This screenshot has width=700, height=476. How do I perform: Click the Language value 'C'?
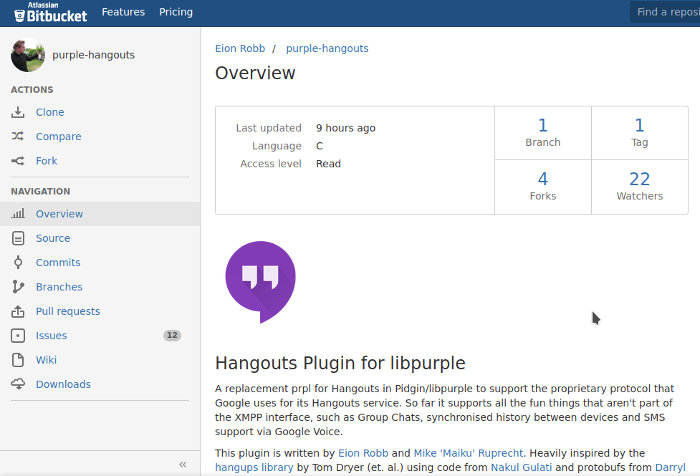(319, 146)
